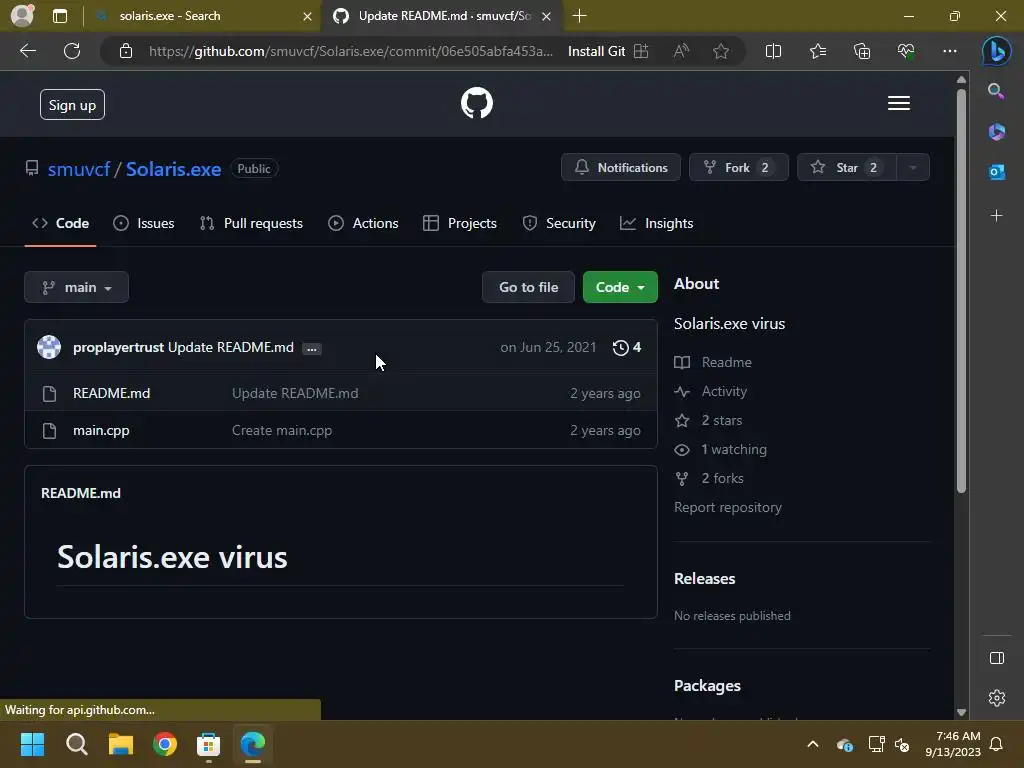Open the Collections icon

(x=862, y=51)
